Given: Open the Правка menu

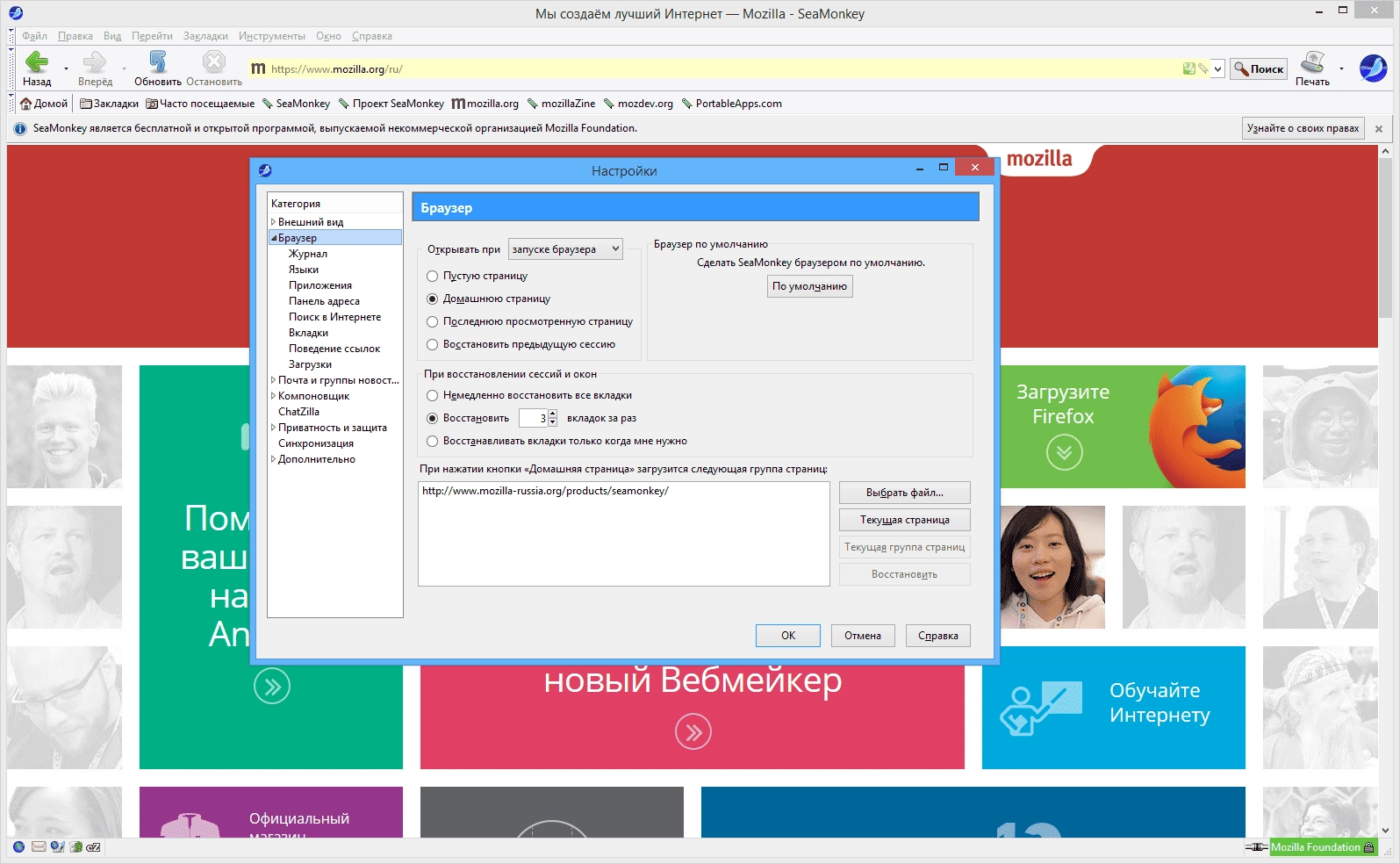Looking at the screenshot, I should tap(75, 36).
